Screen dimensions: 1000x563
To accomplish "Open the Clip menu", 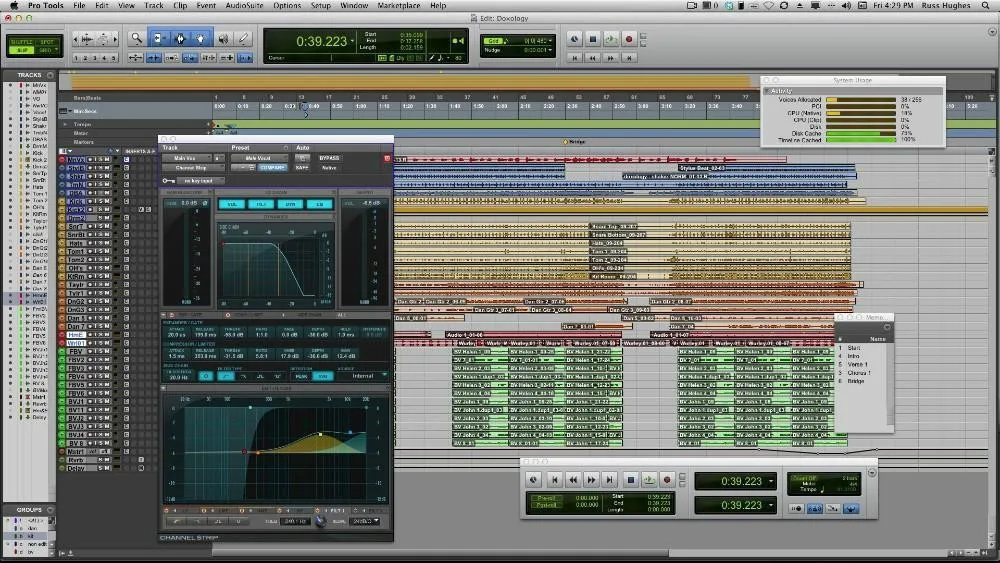I will tap(180, 5).
